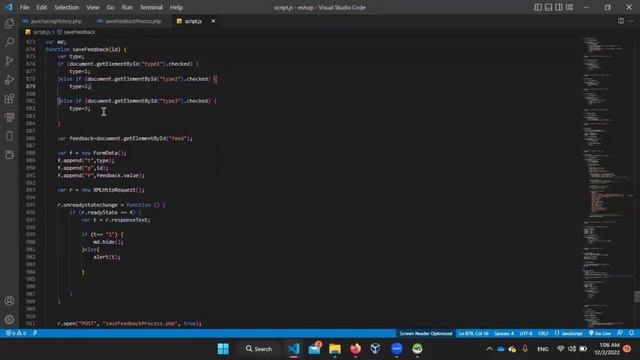Screen dimensions: 640x360
Task: Click the Ln 879, Col 16 indicator
Action: [x=473, y=333]
